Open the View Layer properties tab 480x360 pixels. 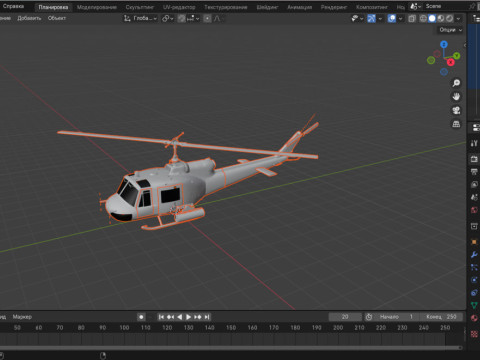(474, 185)
